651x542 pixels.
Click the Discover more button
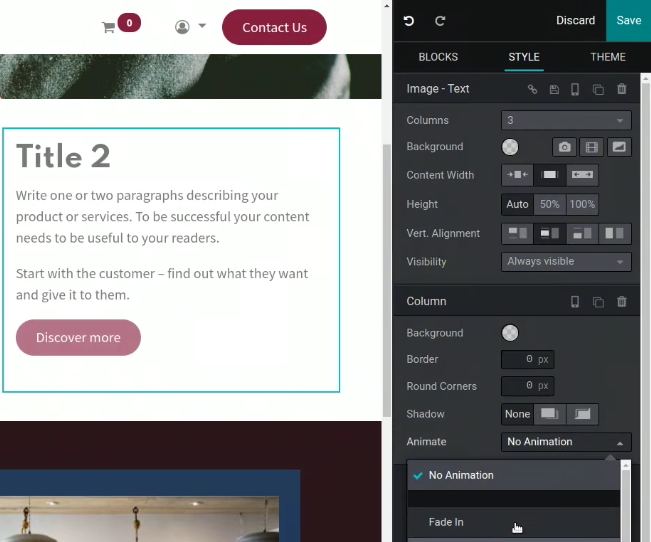click(x=78, y=337)
